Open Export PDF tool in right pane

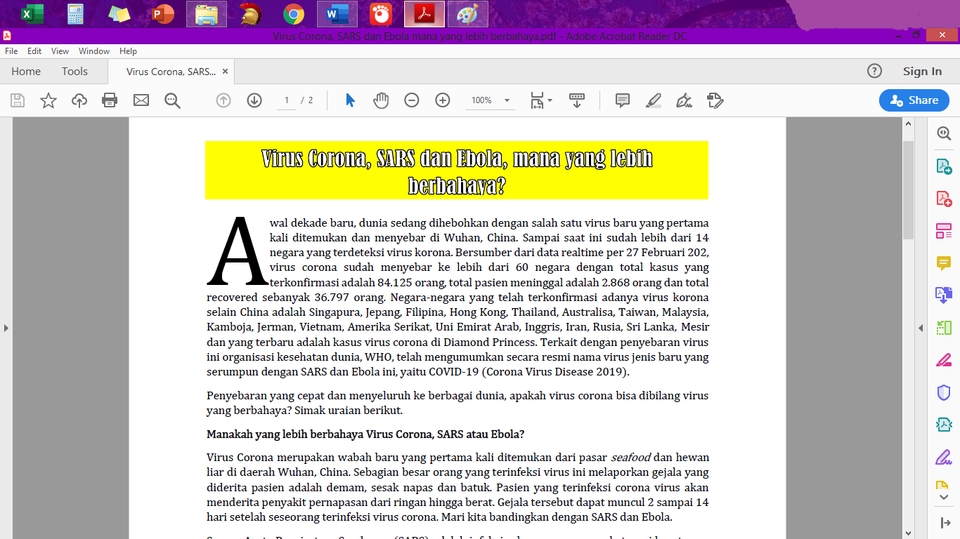coord(943,167)
